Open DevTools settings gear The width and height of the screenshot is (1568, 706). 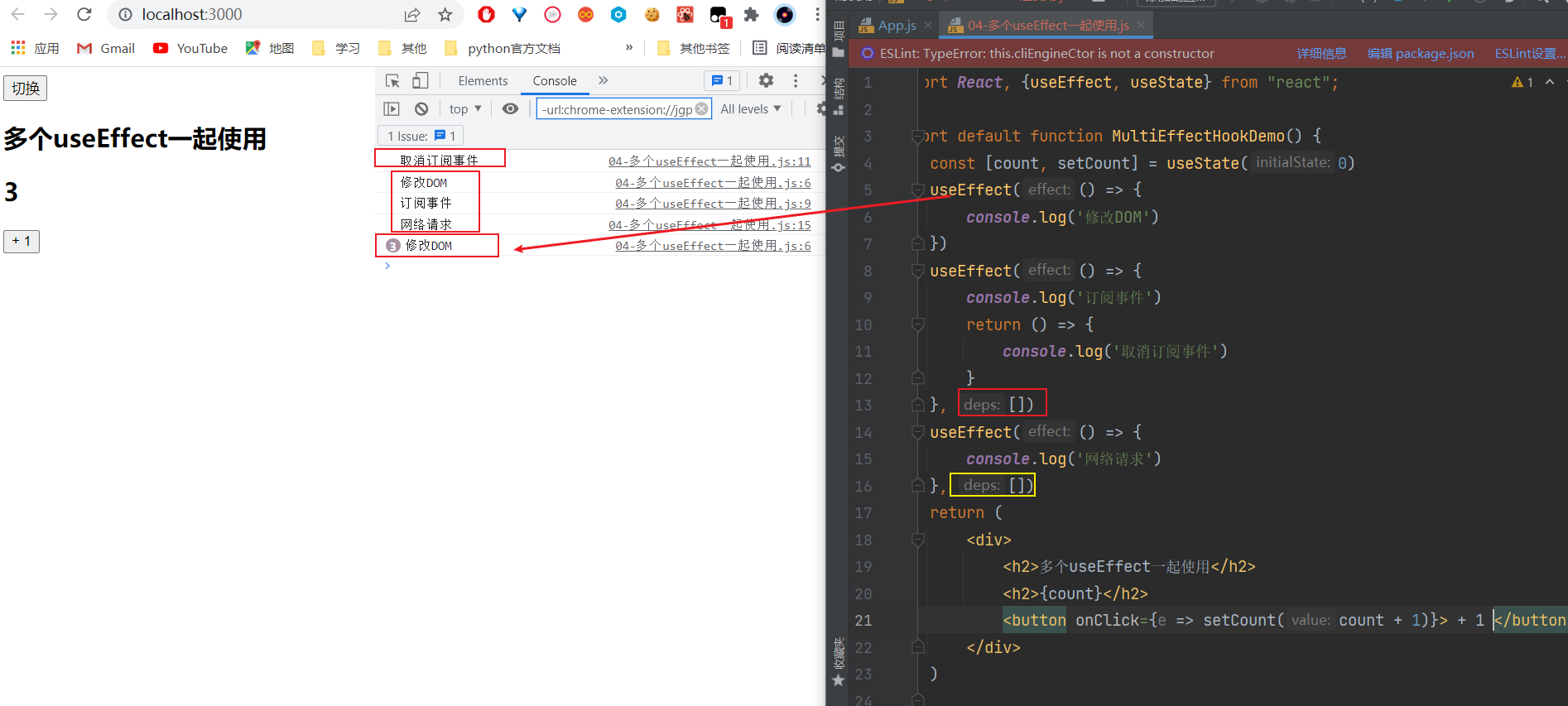pos(766,80)
